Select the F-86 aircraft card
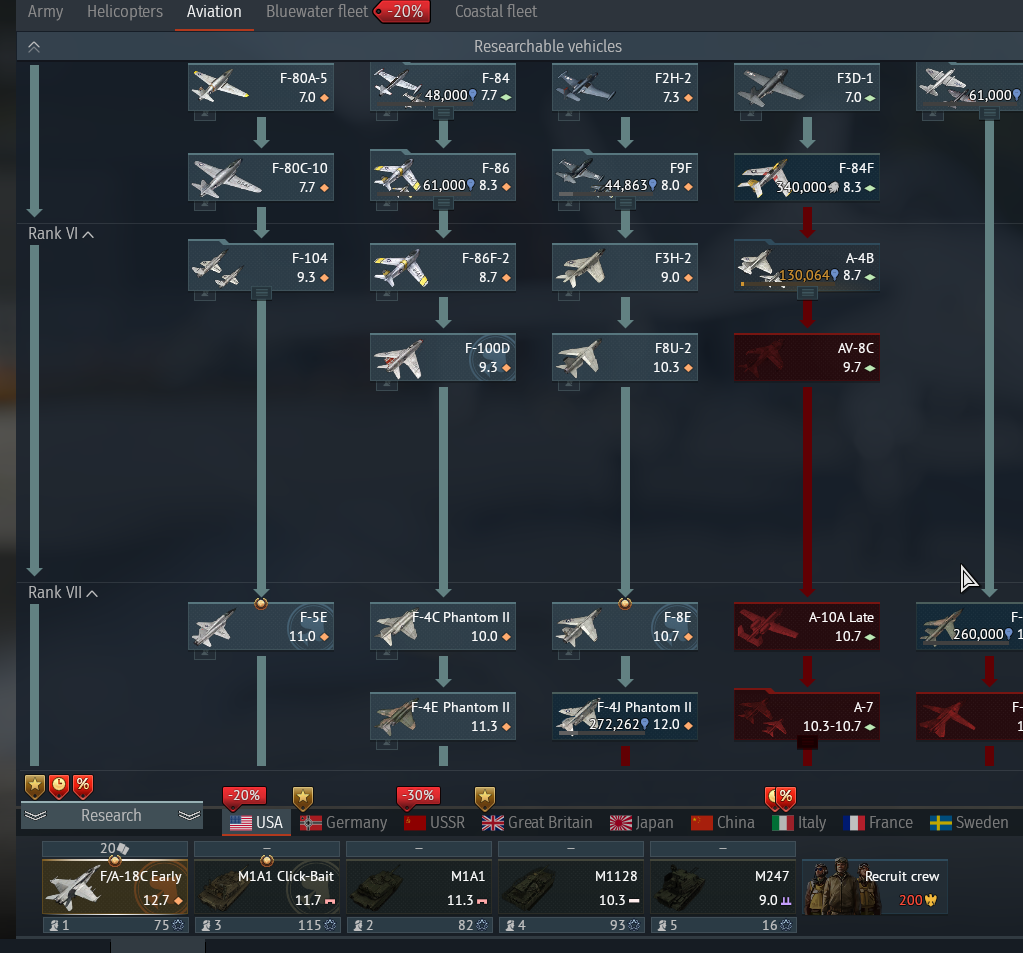 click(x=443, y=177)
